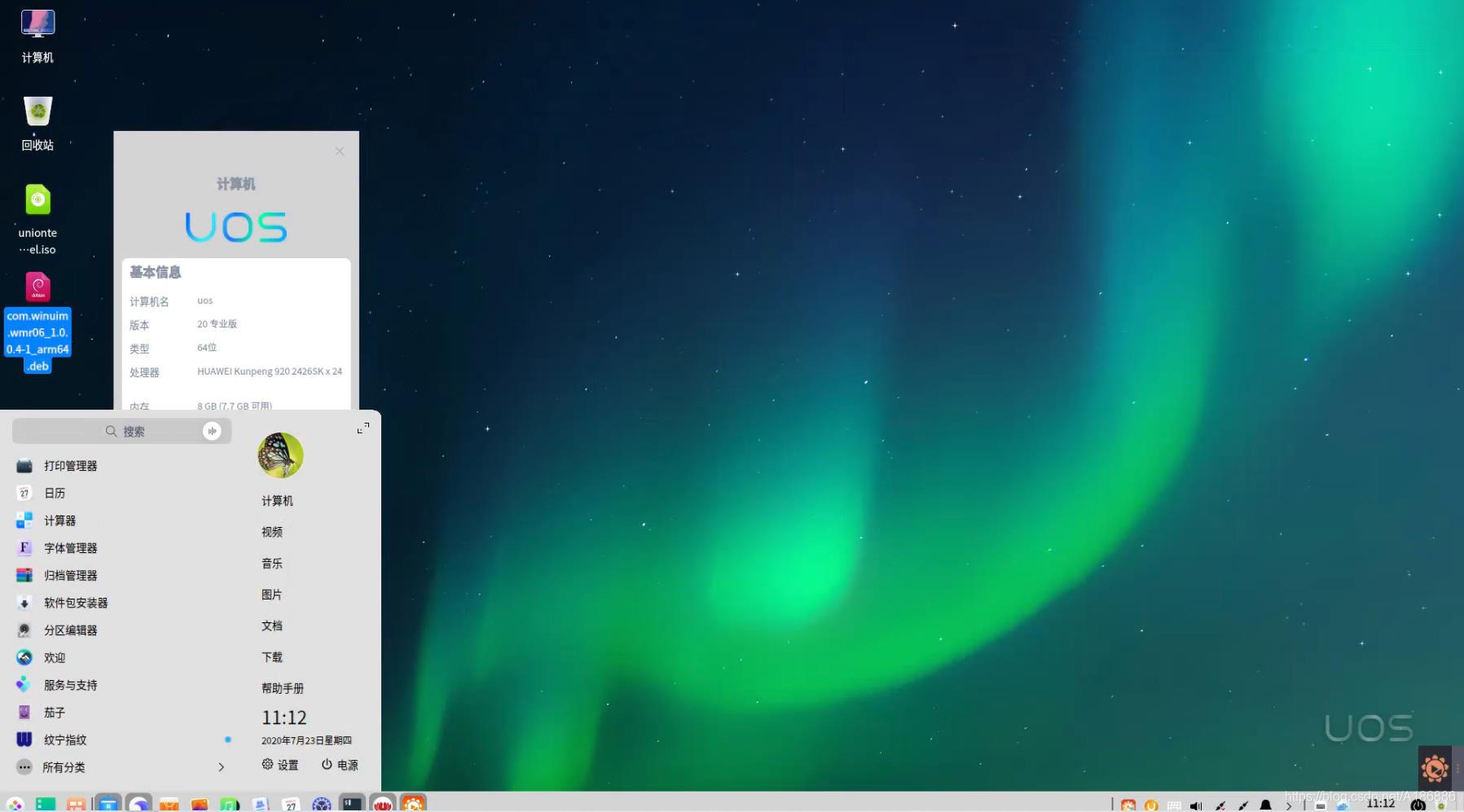Open the app store bag icon on taskbar
Viewport: 1464px width, 812px height.
169,805
